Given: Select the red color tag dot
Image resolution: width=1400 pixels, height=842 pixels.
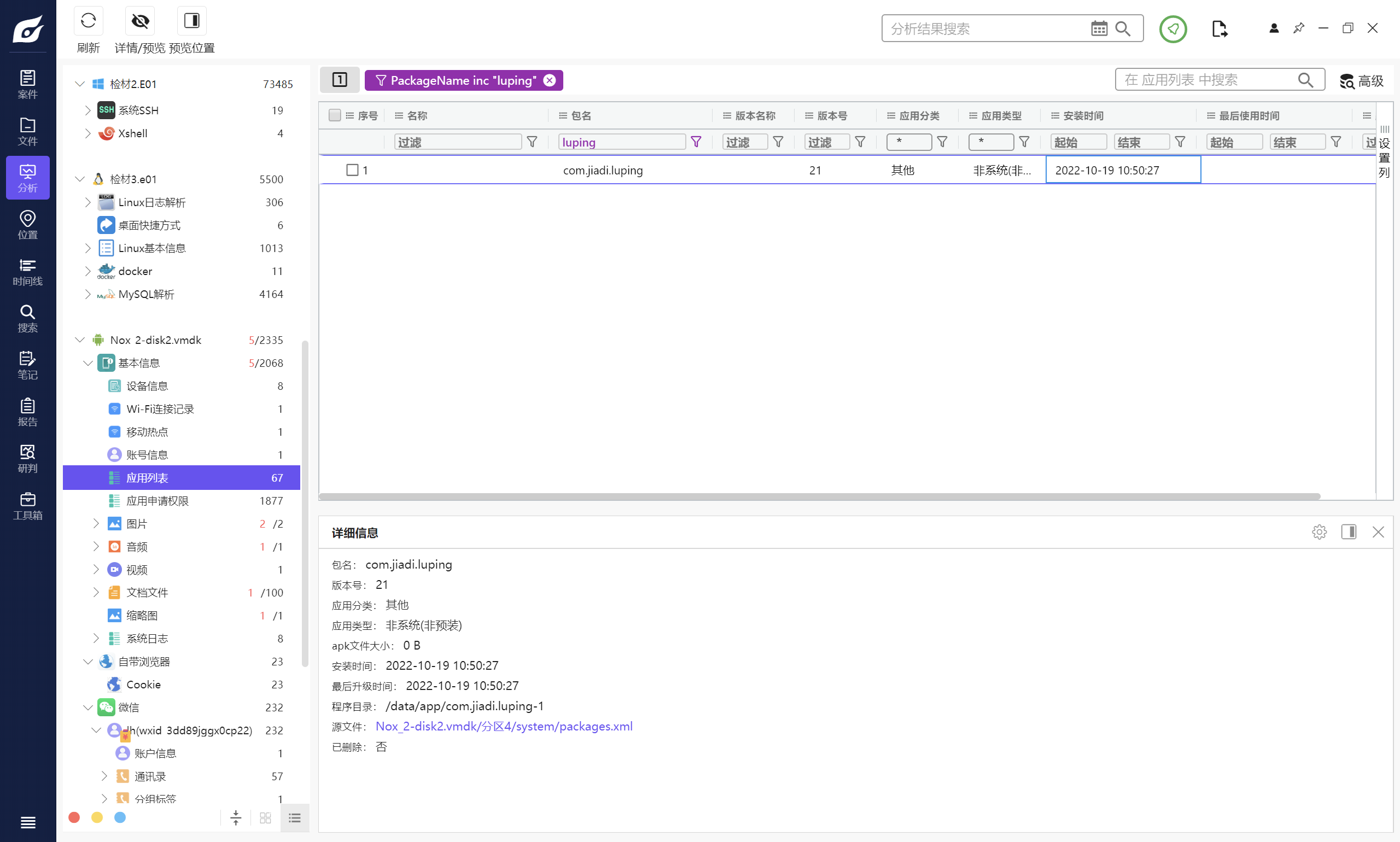Looking at the screenshot, I should pos(74,817).
